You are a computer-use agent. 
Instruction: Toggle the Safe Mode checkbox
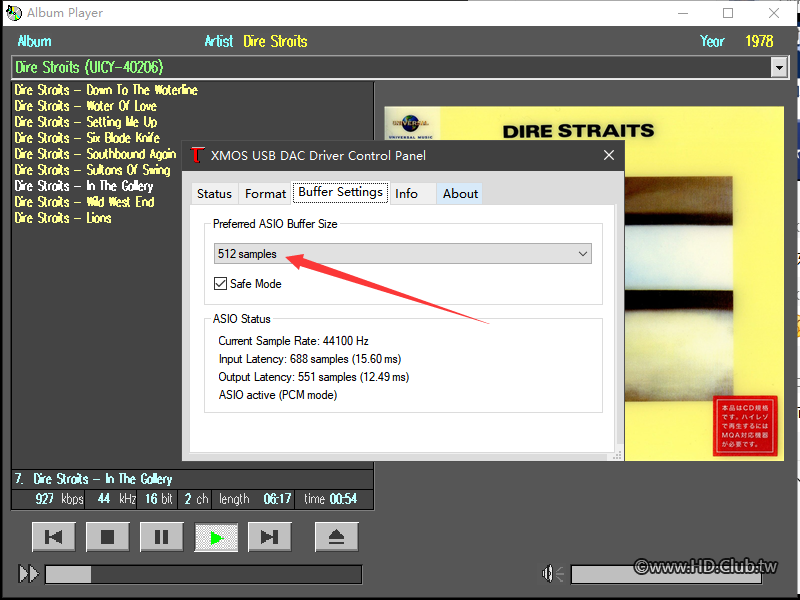[x=220, y=284]
